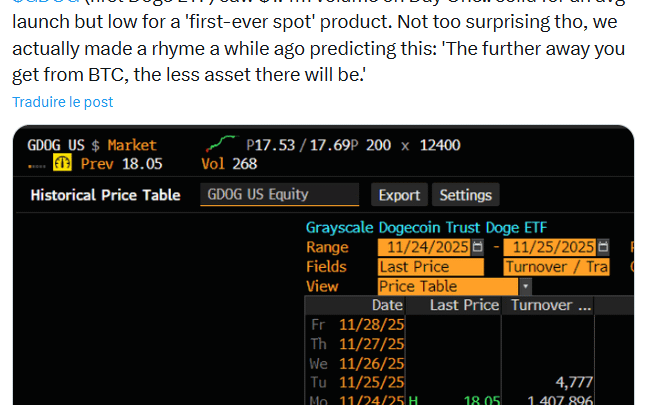Click the green mini price chart icon
This screenshot has height=405, width=652.
click(222, 143)
